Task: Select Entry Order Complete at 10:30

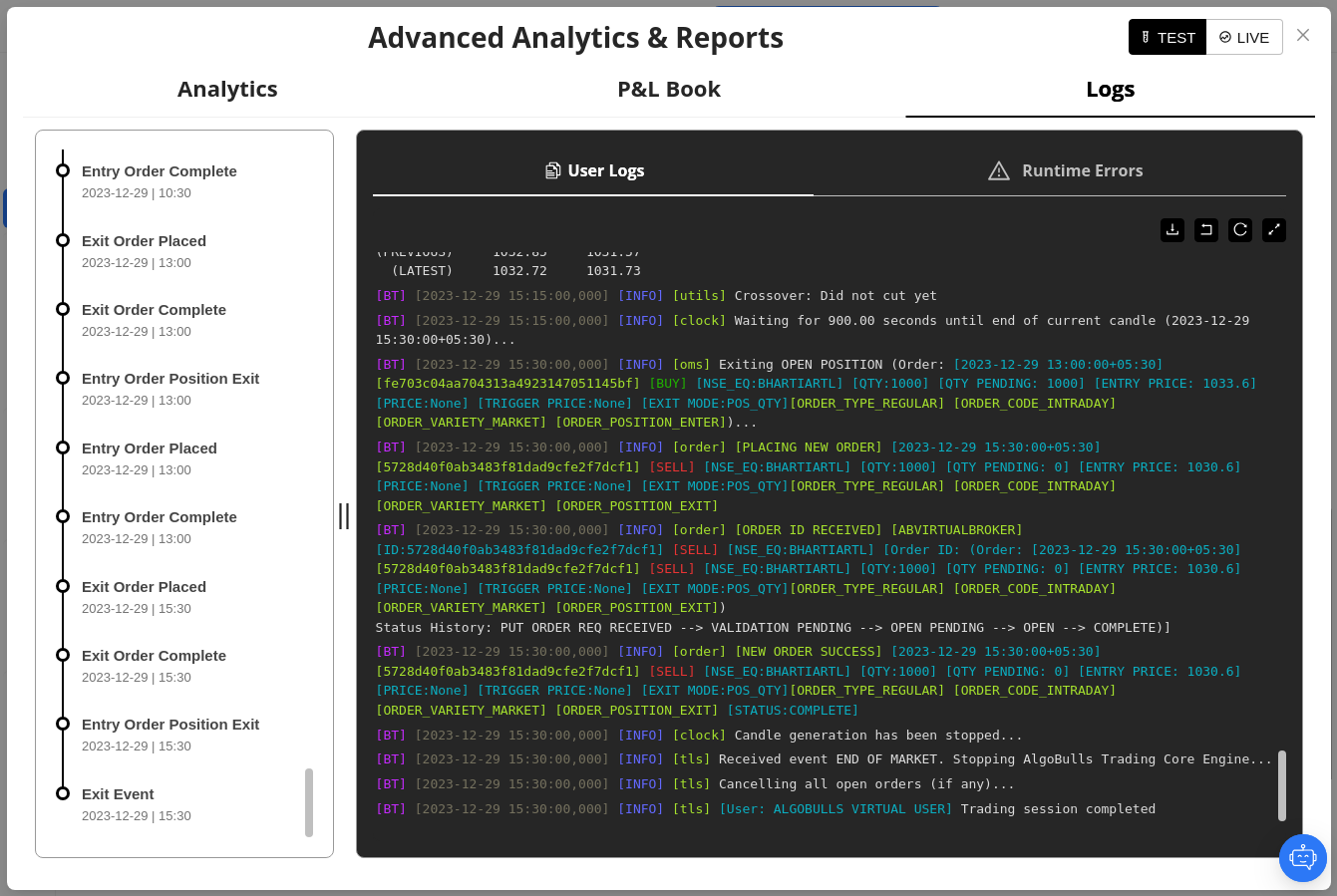Action: (160, 171)
